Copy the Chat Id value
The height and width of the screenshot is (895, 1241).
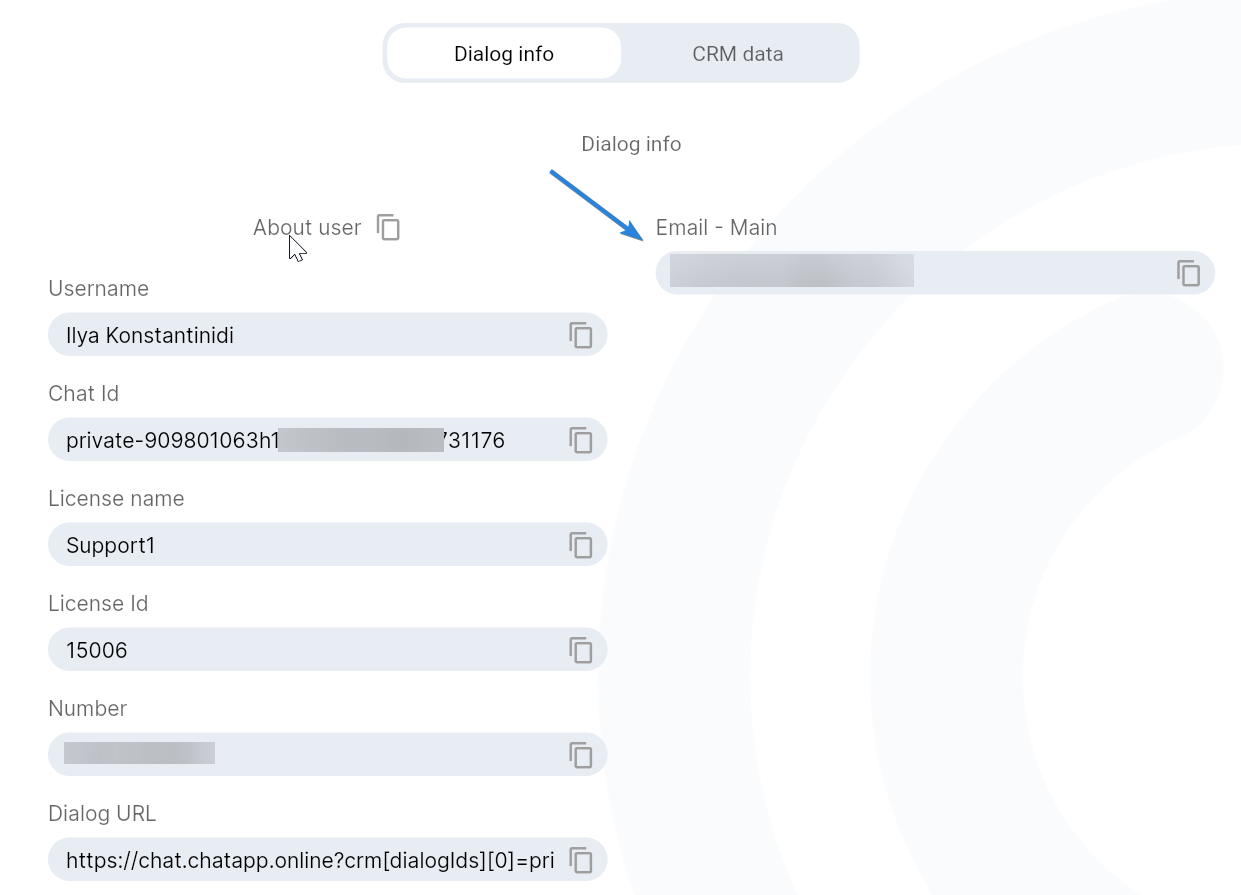pyautogui.click(x=581, y=440)
